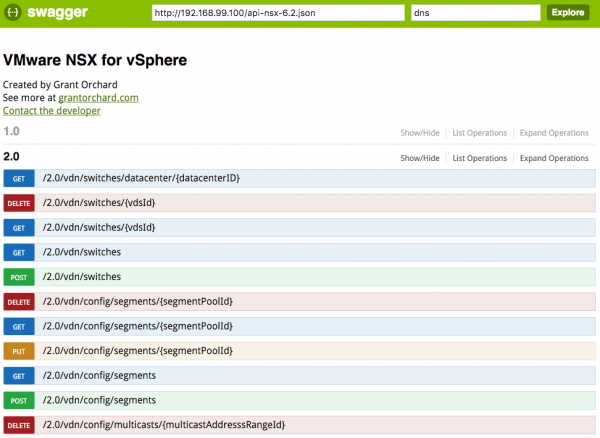Click Show/Hide for section 1.0
Screen dimensions: 600x438
coord(420,133)
